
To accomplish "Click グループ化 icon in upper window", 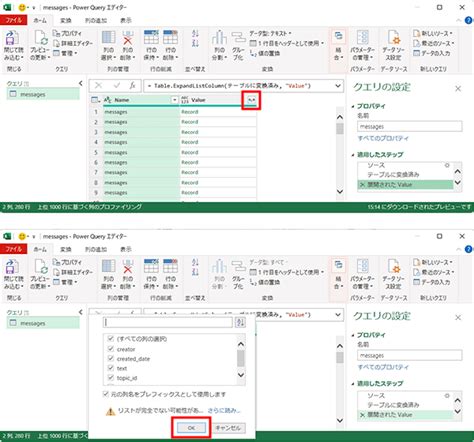I will (x=238, y=38).
